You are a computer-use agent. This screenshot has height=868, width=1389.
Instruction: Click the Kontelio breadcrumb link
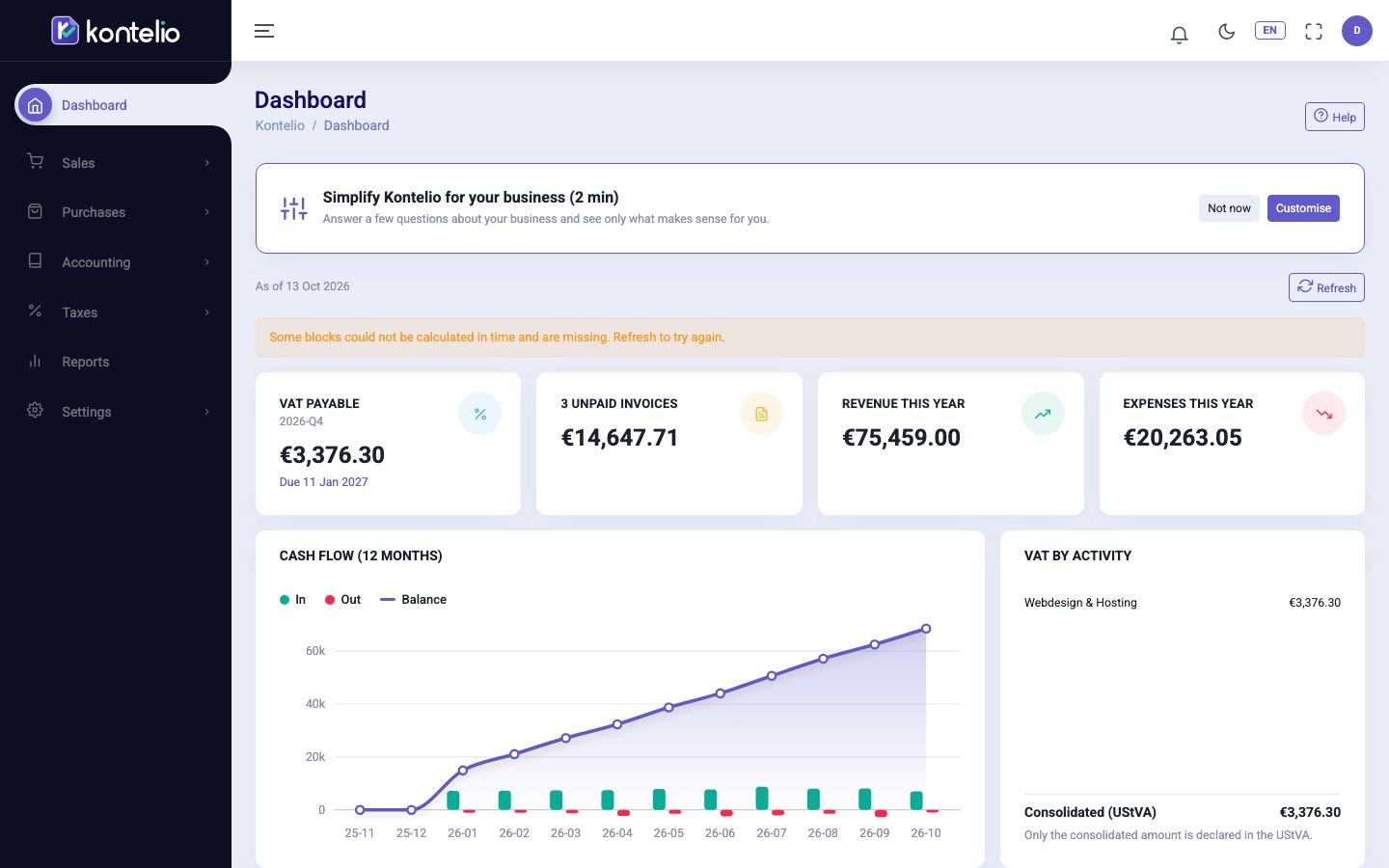click(x=280, y=125)
